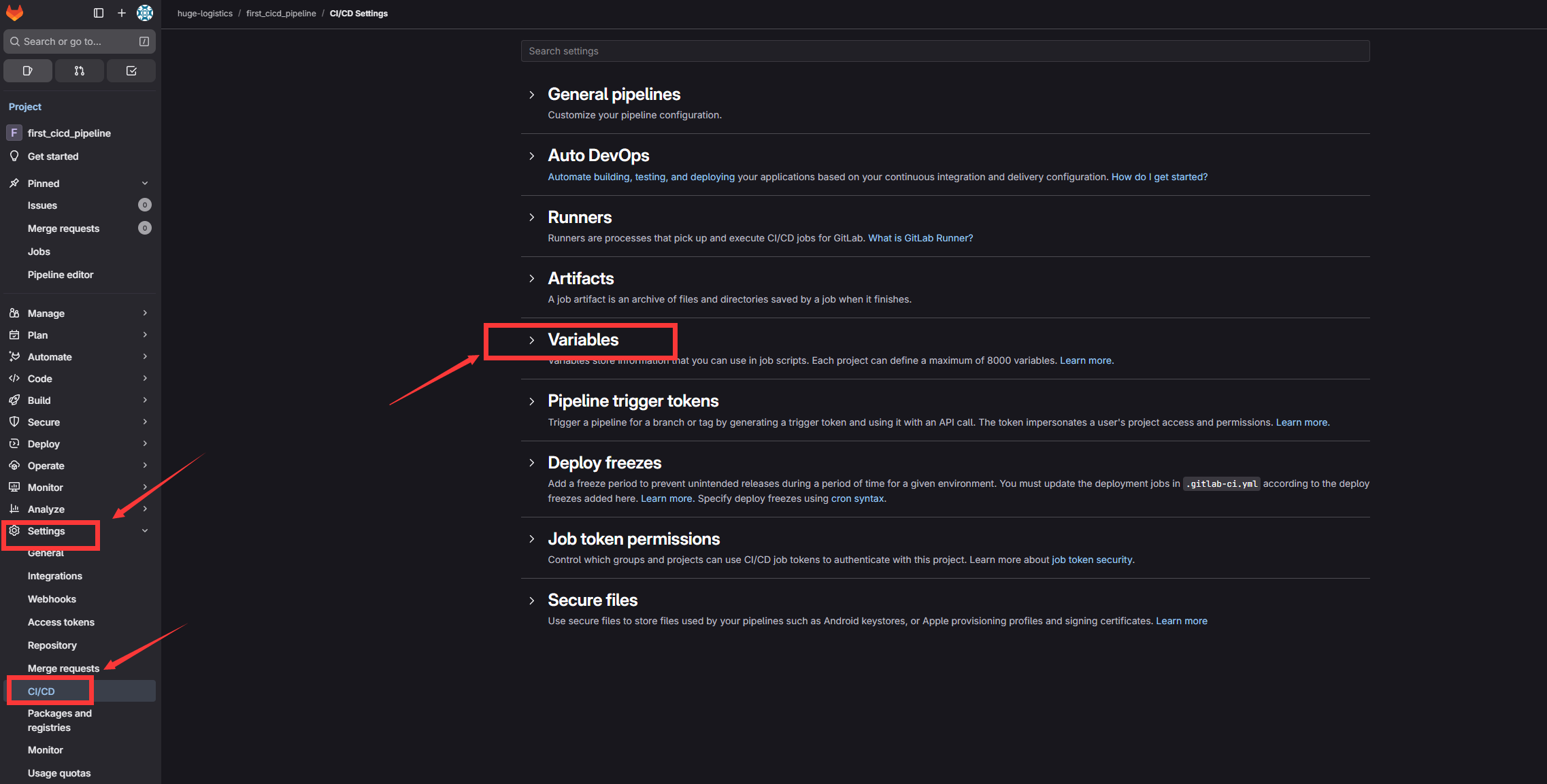Open the user avatar menu
The height and width of the screenshot is (784, 1547).
(144, 13)
